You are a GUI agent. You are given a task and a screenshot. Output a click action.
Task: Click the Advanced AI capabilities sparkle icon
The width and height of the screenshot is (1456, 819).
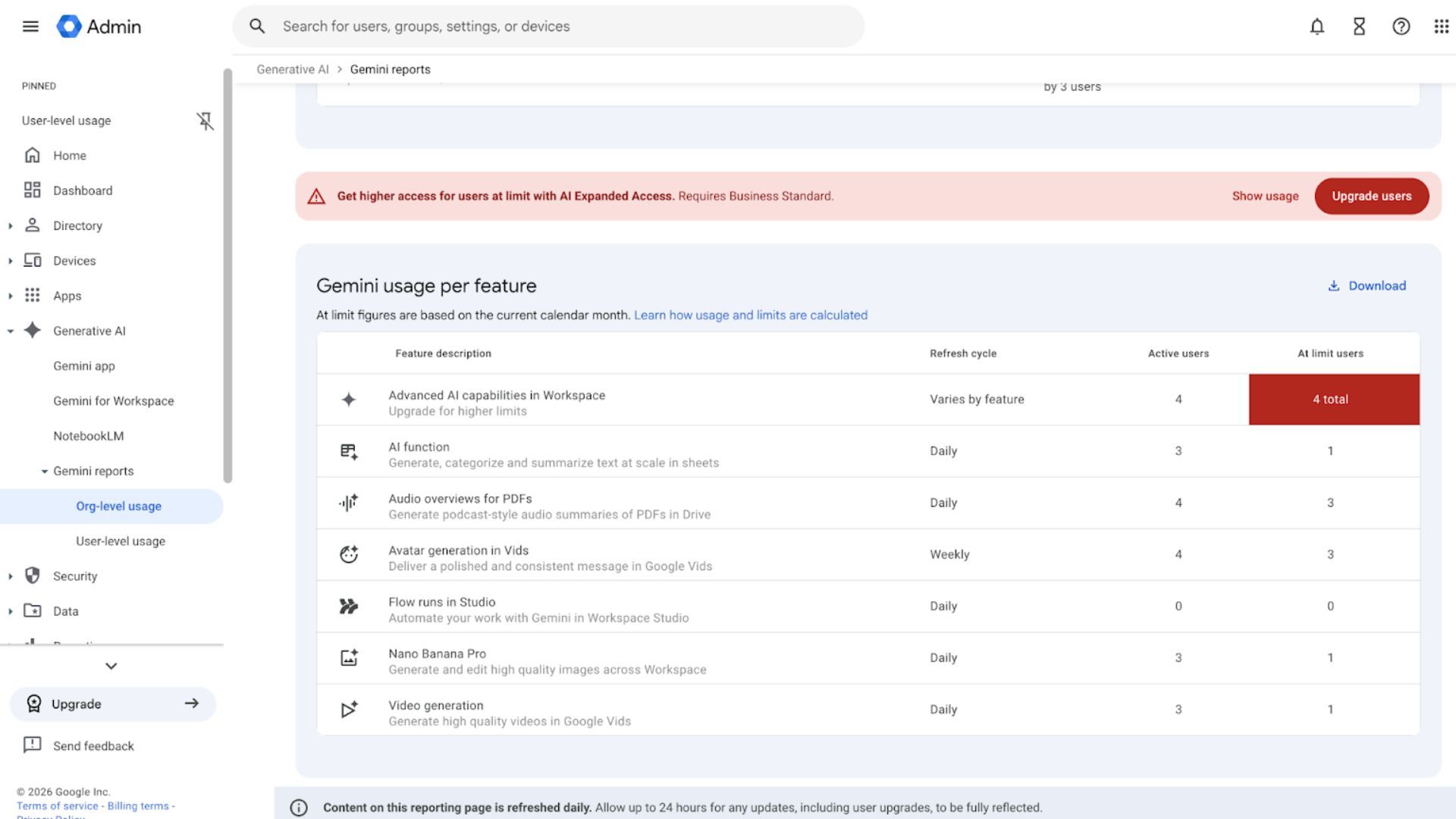349,400
